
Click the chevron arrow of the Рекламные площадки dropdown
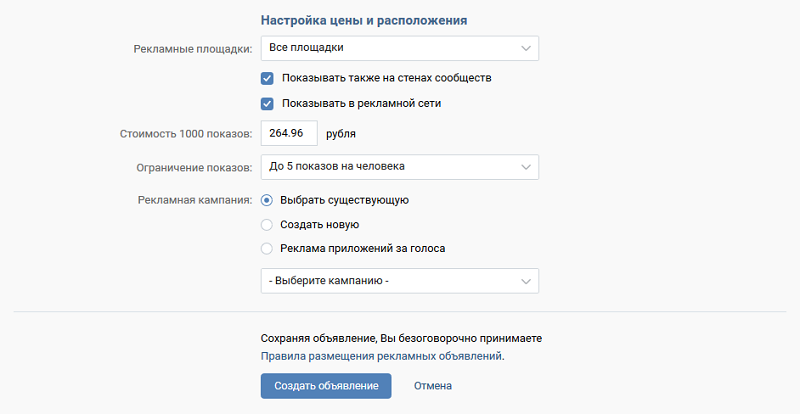click(x=526, y=48)
